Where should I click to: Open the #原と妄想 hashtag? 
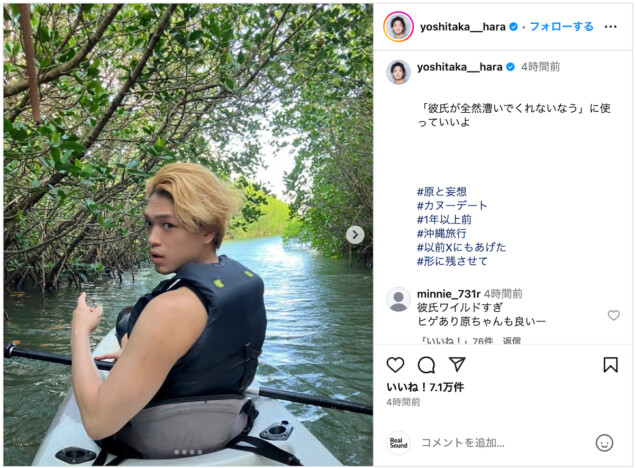coord(442,191)
